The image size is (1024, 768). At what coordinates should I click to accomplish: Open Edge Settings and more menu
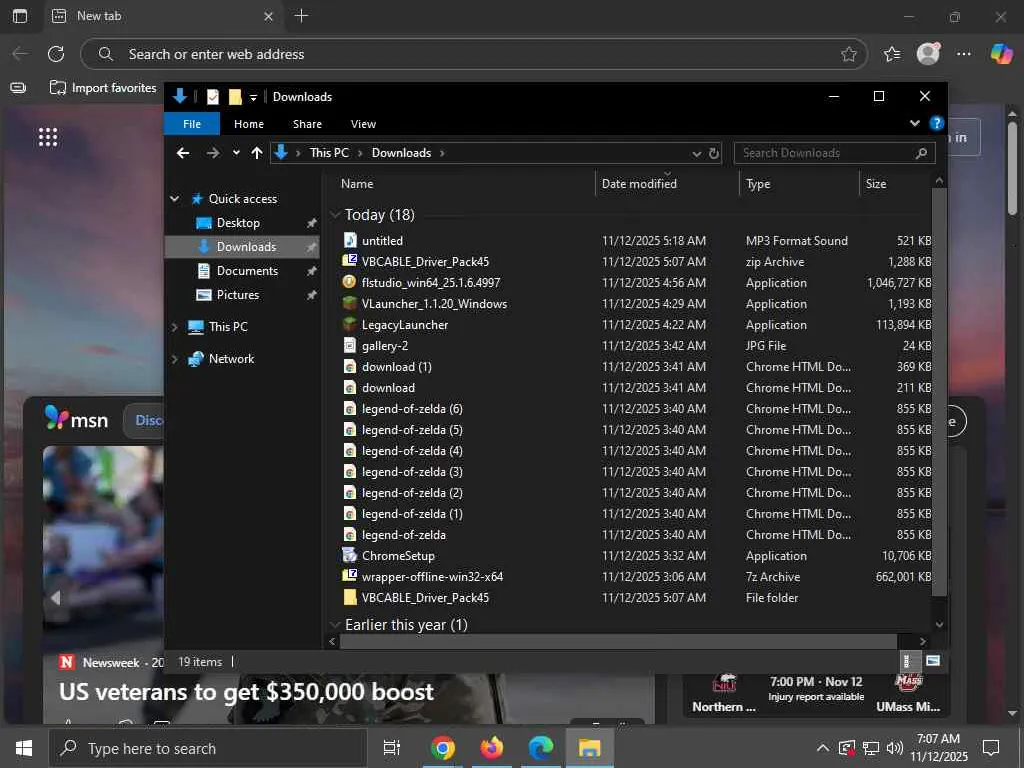coord(964,54)
